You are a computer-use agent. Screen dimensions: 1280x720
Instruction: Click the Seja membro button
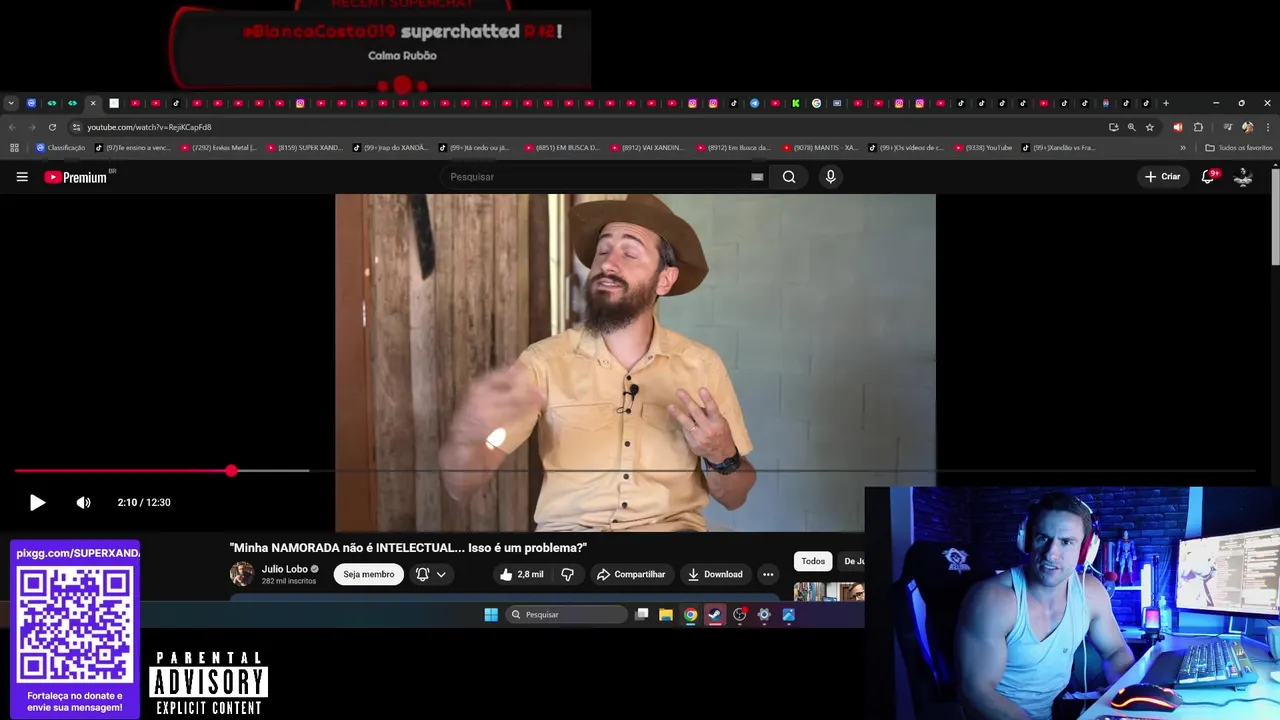pos(369,574)
